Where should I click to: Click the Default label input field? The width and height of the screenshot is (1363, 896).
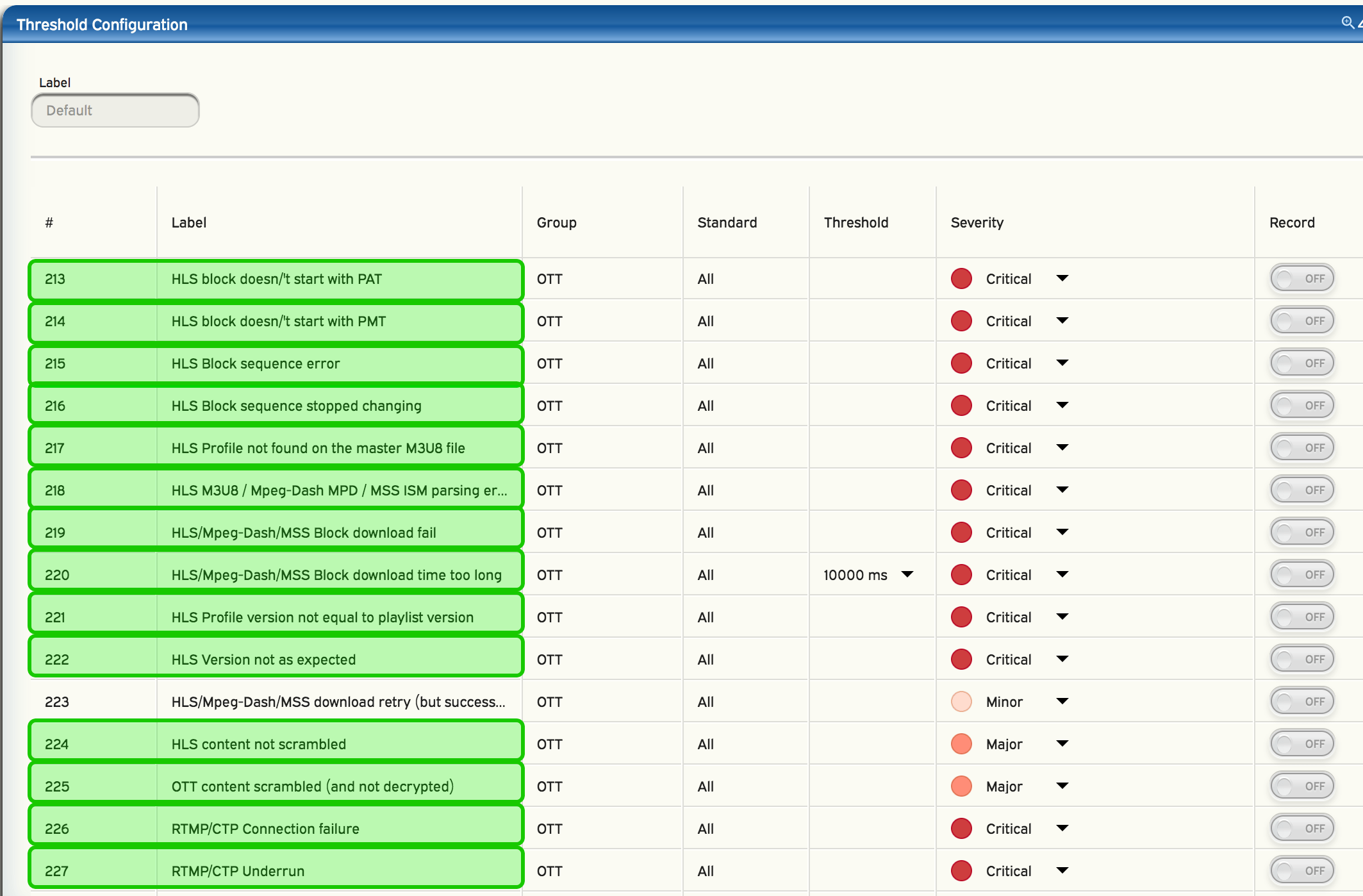point(115,110)
